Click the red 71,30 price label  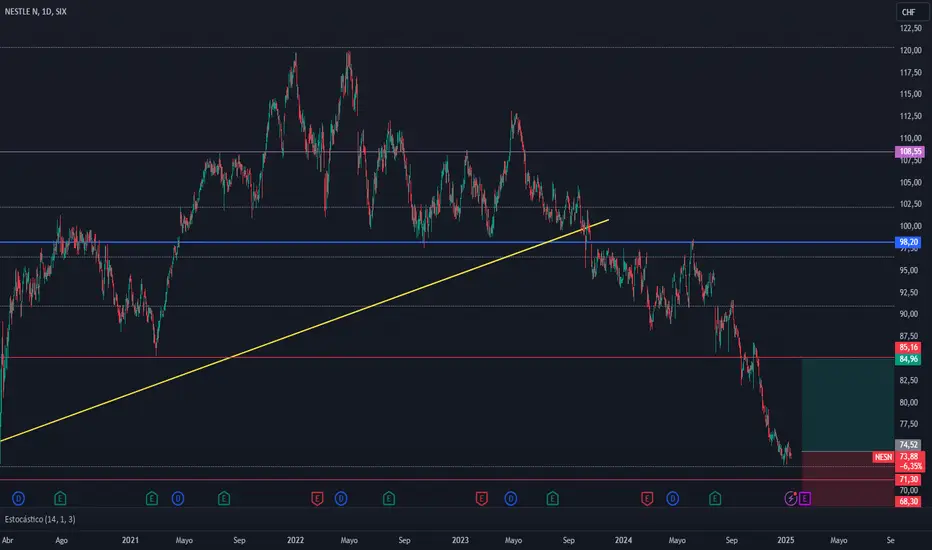908,479
